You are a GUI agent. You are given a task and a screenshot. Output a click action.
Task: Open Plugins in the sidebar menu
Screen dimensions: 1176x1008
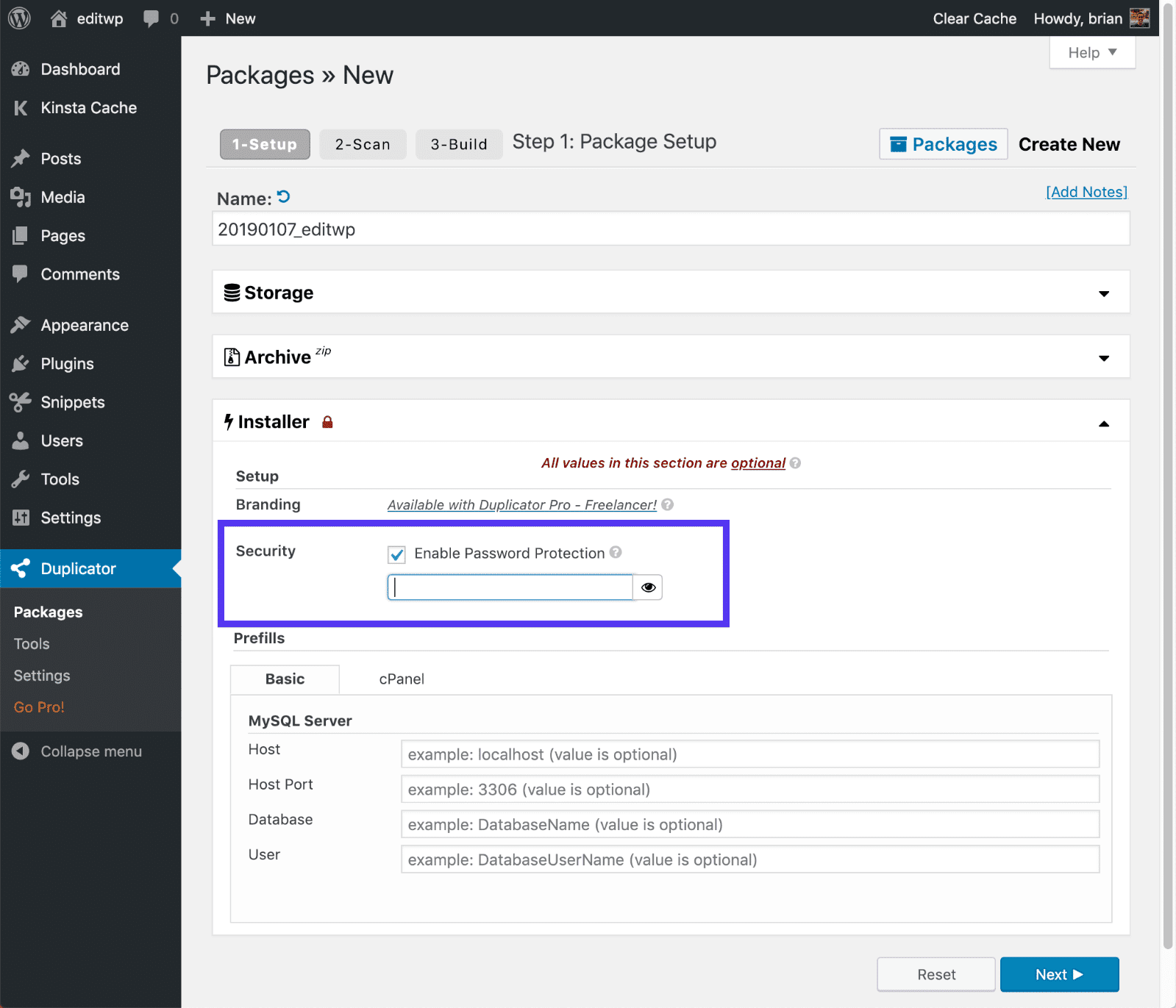(x=67, y=364)
